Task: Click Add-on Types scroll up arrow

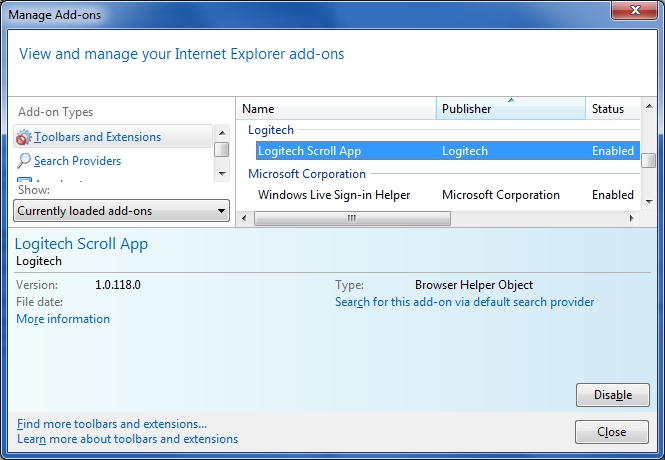Action: click(x=222, y=133)
